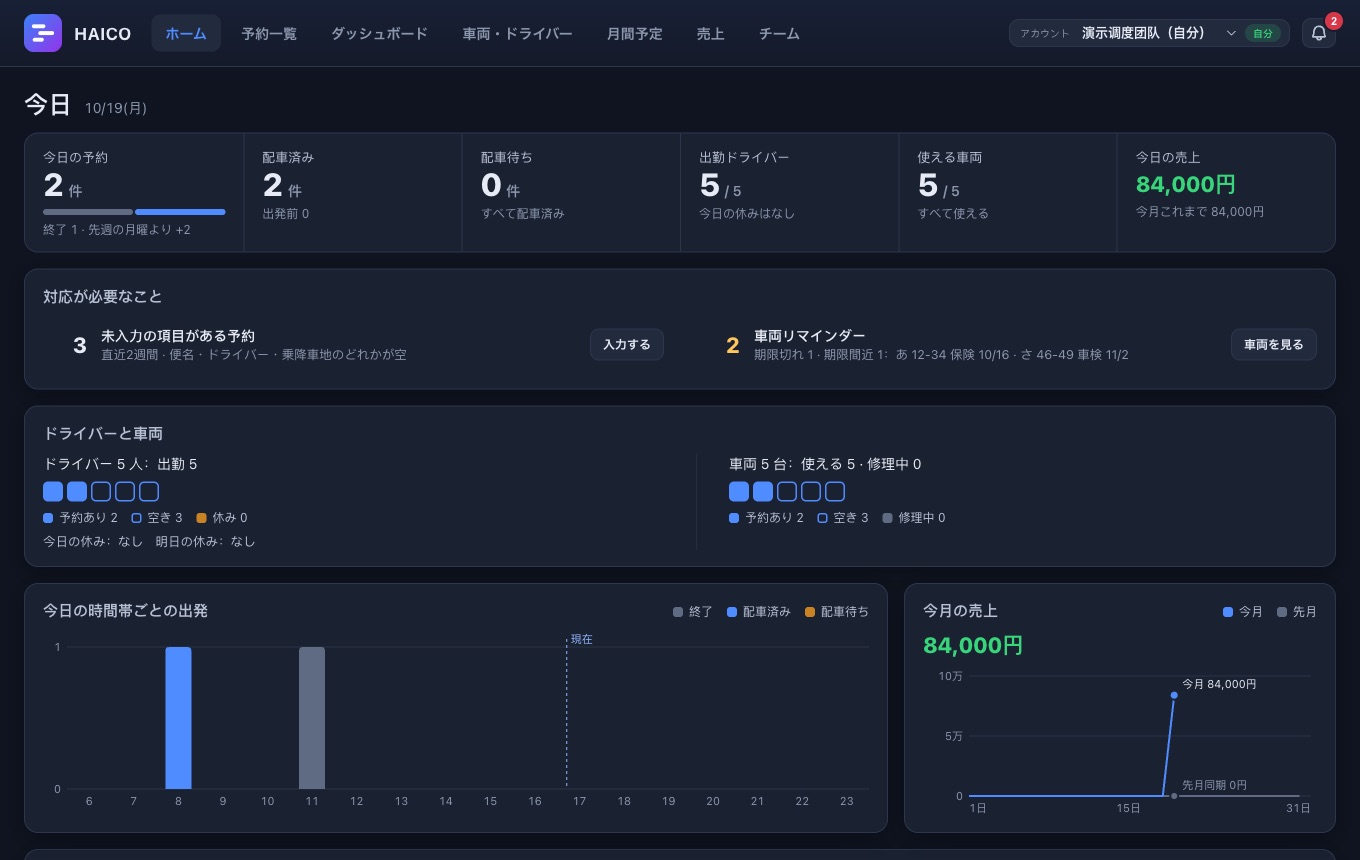Click the 配車待ち stat card title
The image size is (1360, 860).
[507, 157]
